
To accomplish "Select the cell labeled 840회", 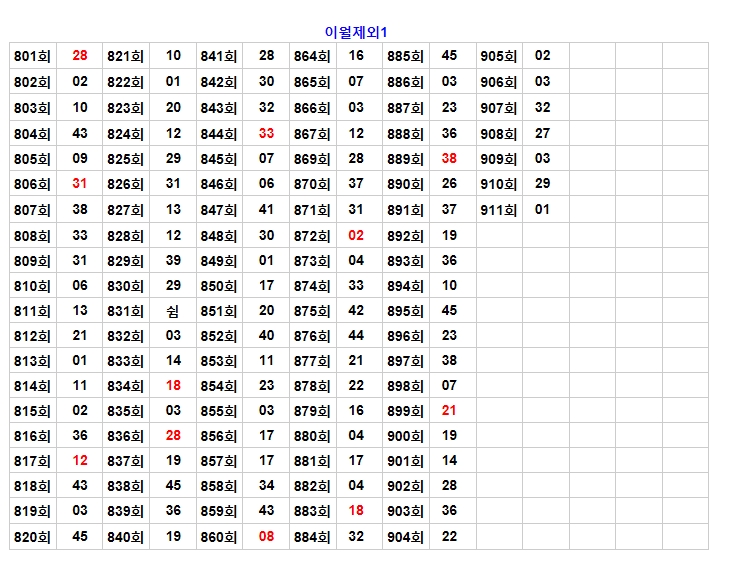I will coord(126,537).
